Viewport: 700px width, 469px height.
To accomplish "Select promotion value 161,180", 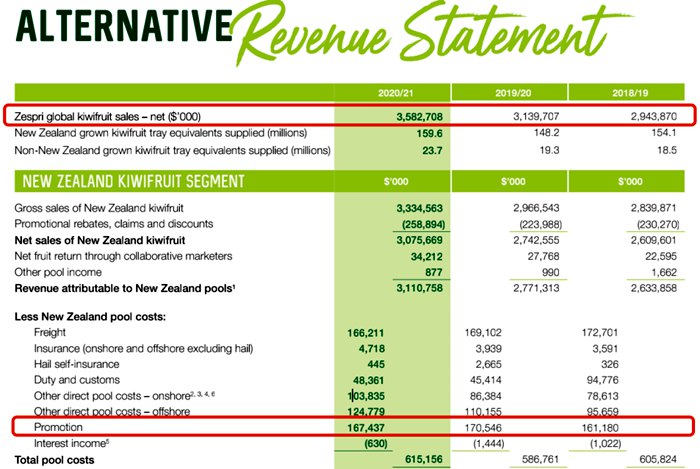I will coord(600,427).
